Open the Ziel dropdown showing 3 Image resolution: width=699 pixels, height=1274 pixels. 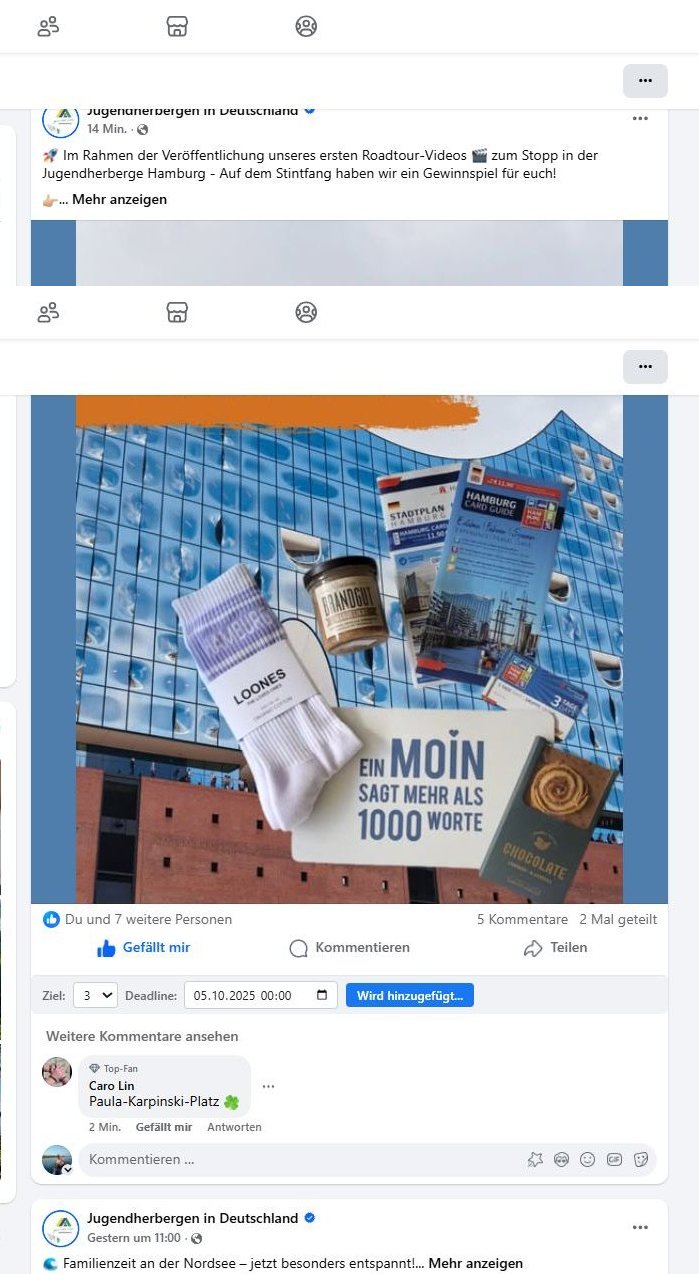coord(95,996)
